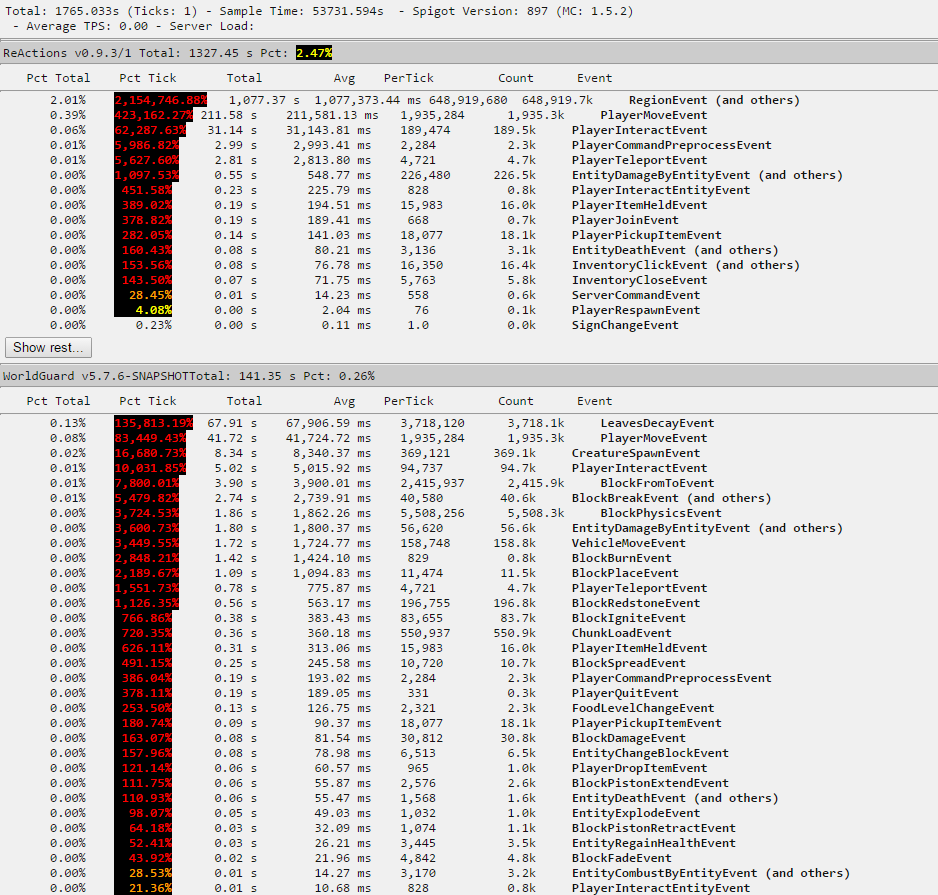Viewport: 938px width, 895px height.
Task: Click the red 135,813.19% Pct Tick cell
Action: tap(153, 423)
